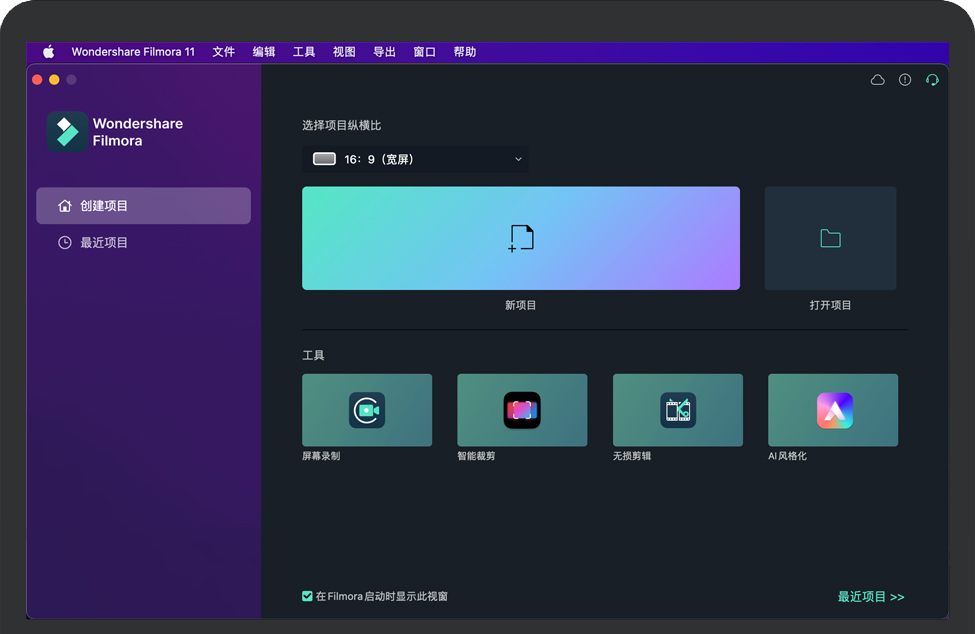The height and width of the screenshot is (634, 975).
Task: Open the headset support icon
Action: (x=932, y=80)
